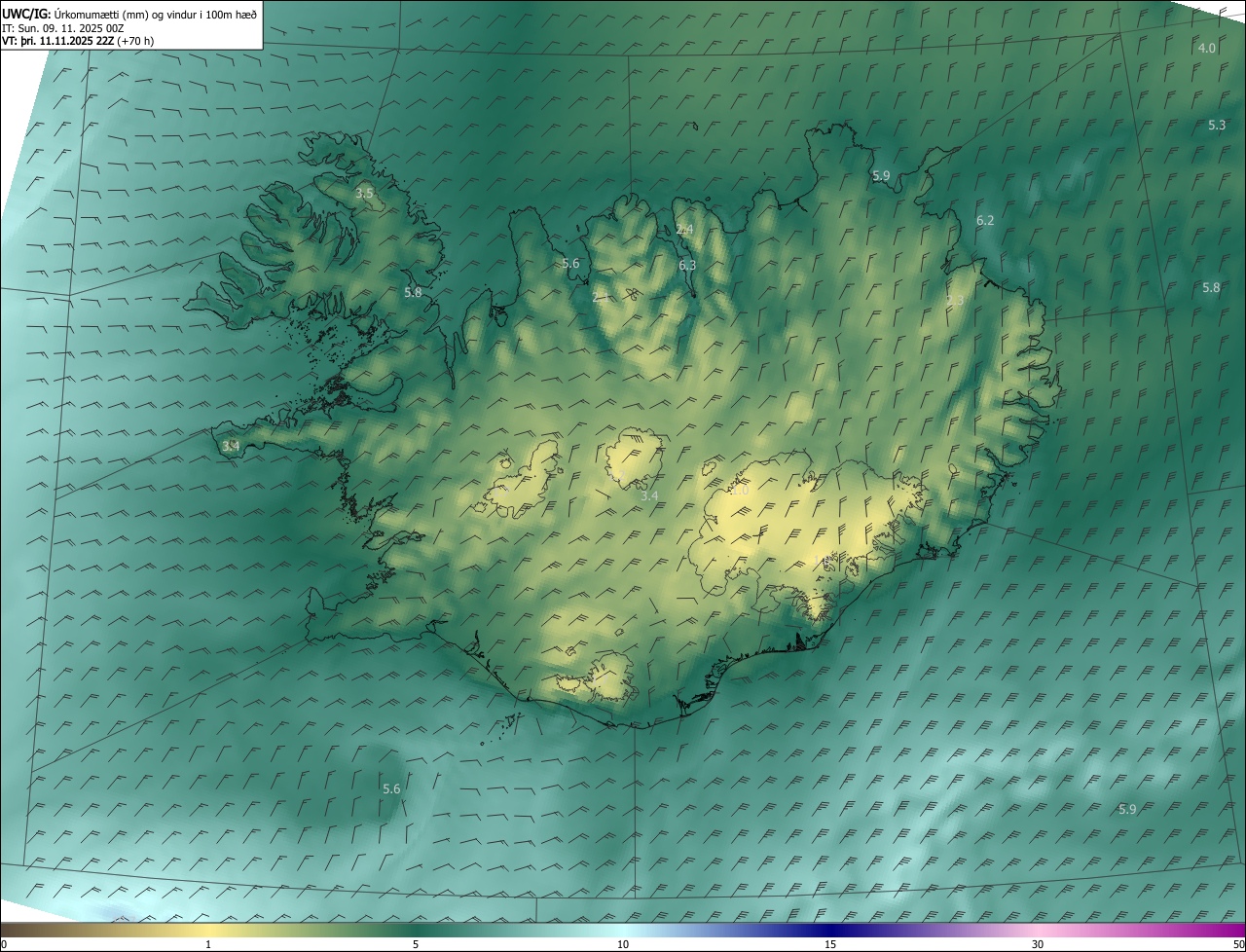Click the 15 tick label on the colour scale

point(830,944)
